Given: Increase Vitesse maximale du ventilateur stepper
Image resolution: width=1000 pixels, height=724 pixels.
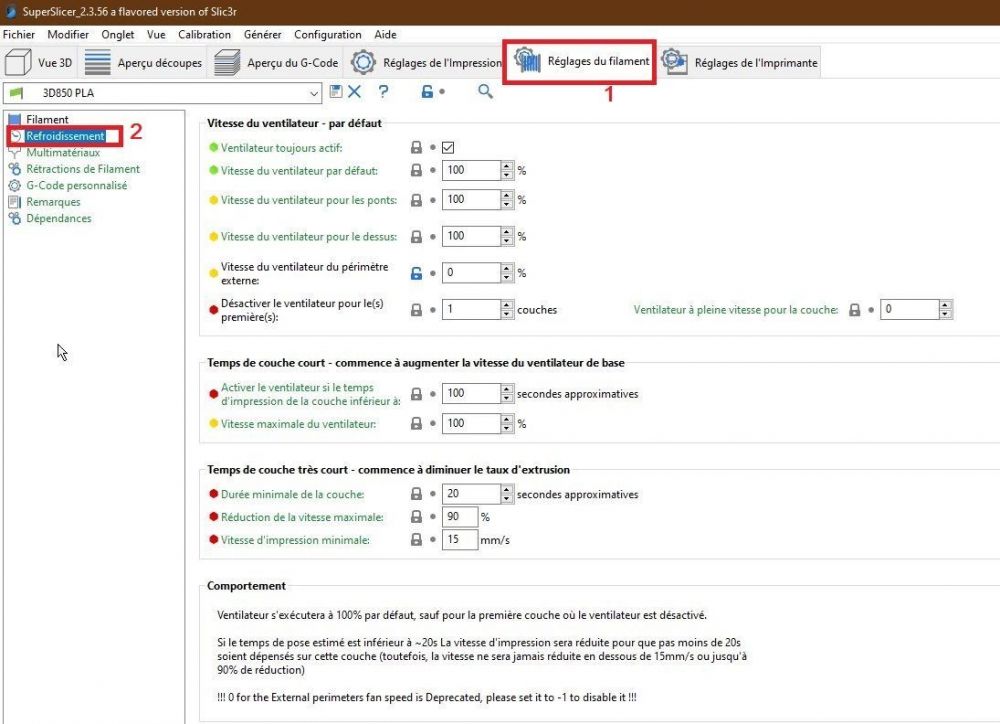Looking at the screenshot, I should coord(507,419).
